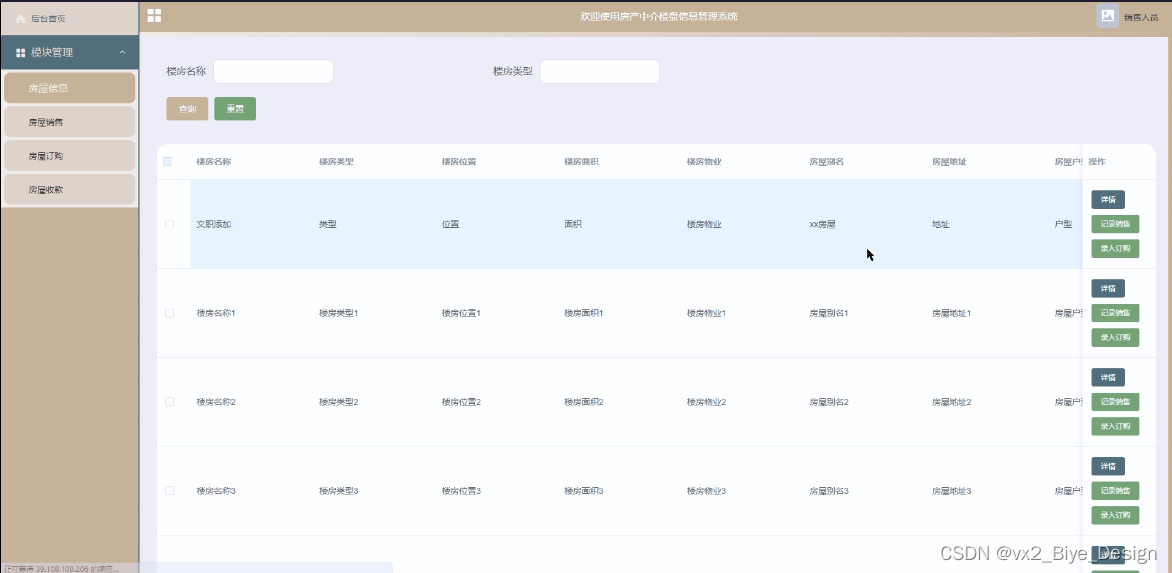1172x573 pixels.
Task: Open 详情 for the 文职添加 row
Action: 1108,199
